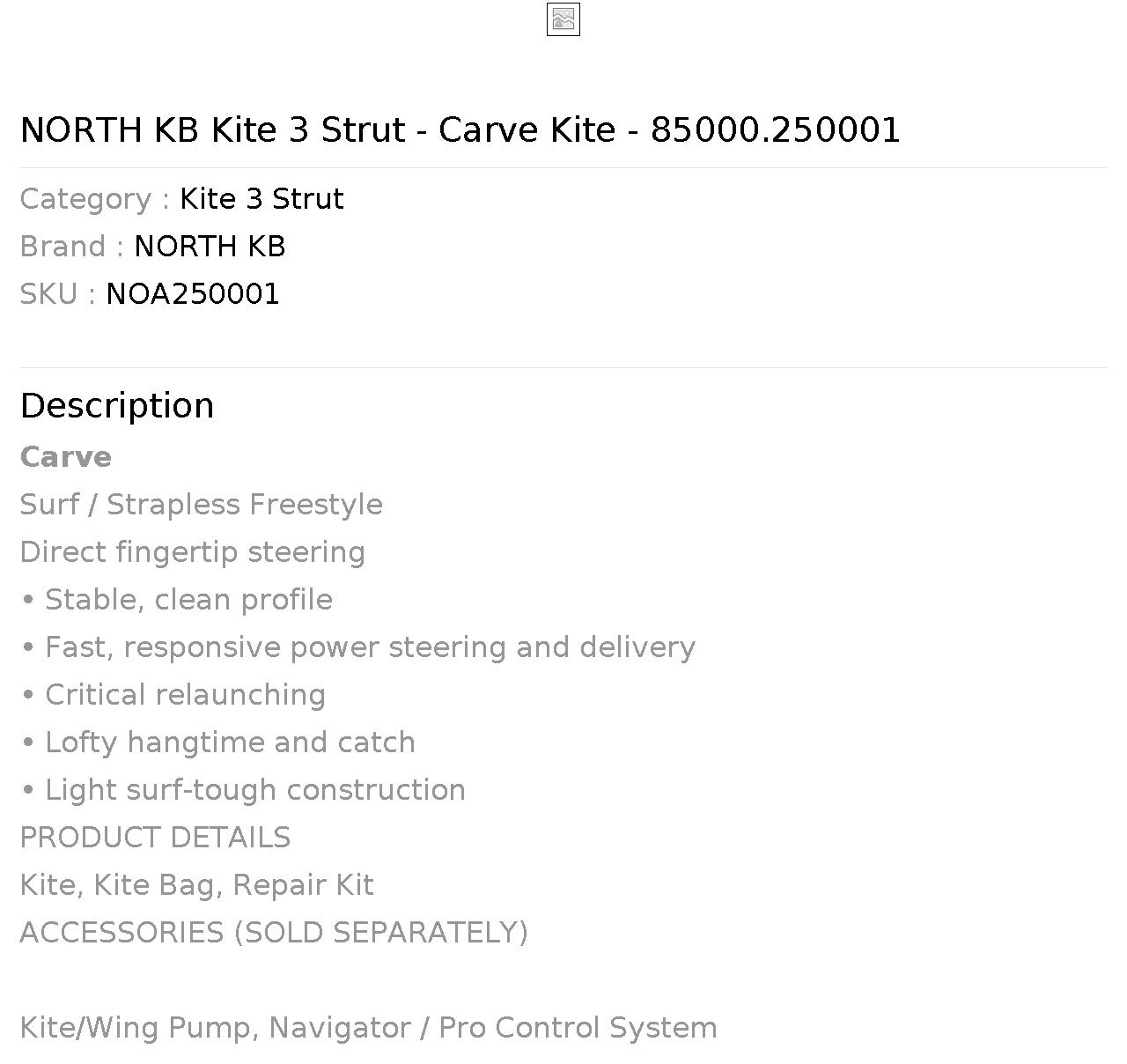Open the NORTH KB brand link
Screen dimensions: 1127x1064
point(210,247)
